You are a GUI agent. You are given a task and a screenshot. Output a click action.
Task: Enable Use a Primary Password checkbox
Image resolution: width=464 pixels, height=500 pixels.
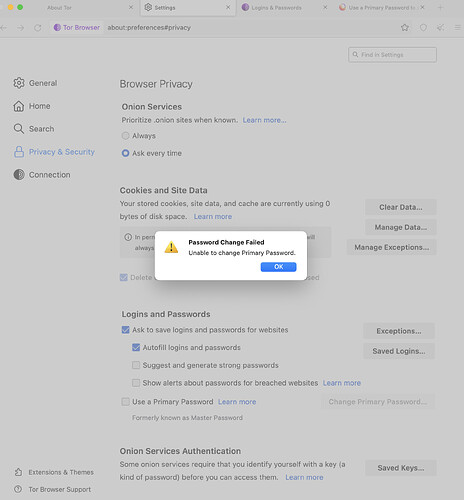pyautogui.click(x=125, y=402)
